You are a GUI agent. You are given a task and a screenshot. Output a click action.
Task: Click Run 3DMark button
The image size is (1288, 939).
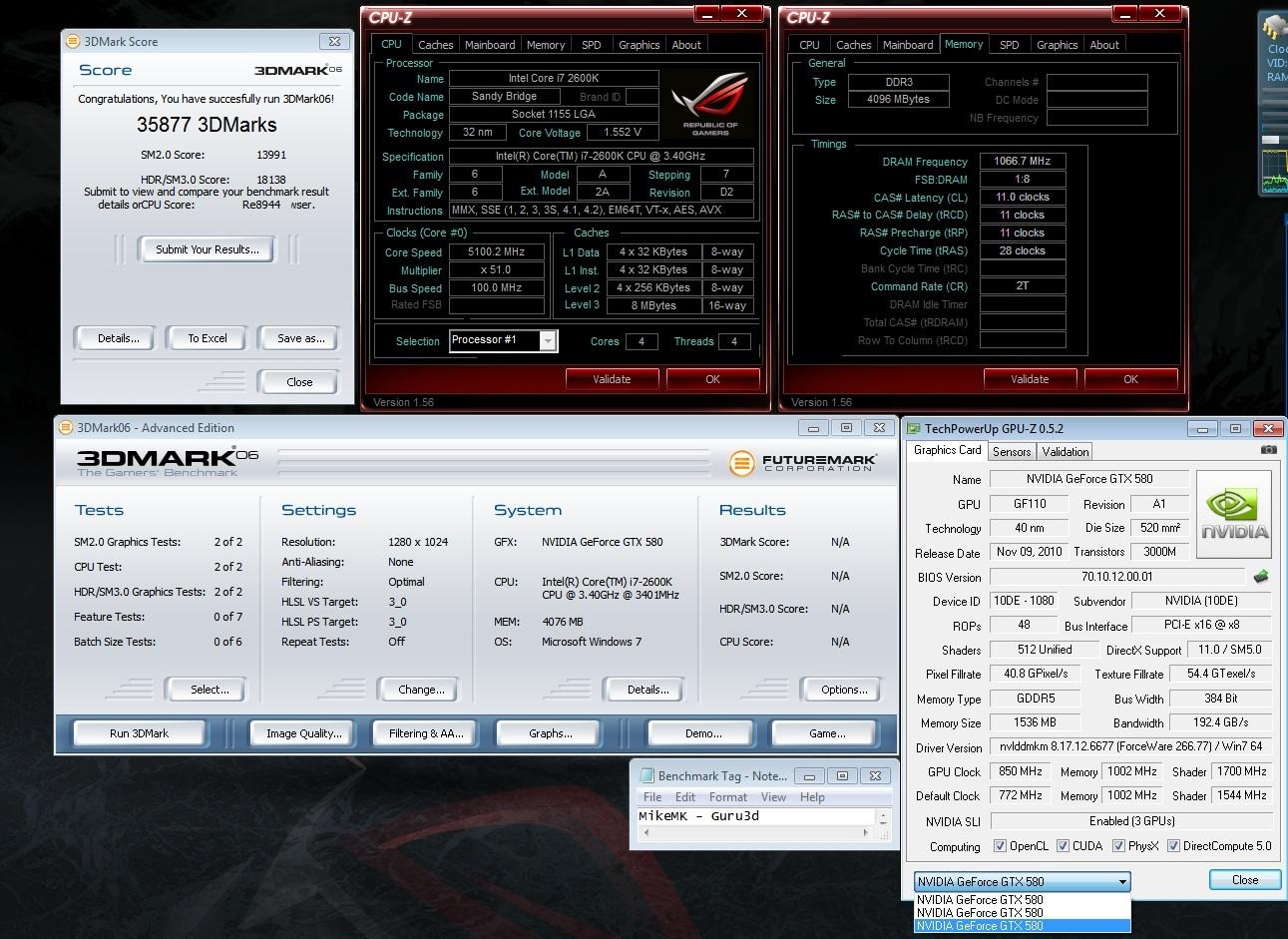click(x=139, y=733)
